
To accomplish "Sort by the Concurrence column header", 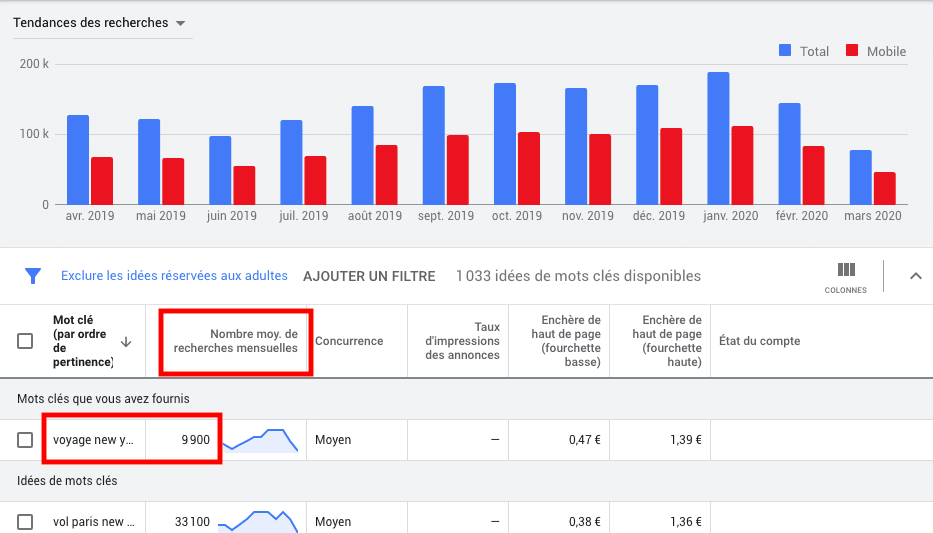I will tap(349, 341).
